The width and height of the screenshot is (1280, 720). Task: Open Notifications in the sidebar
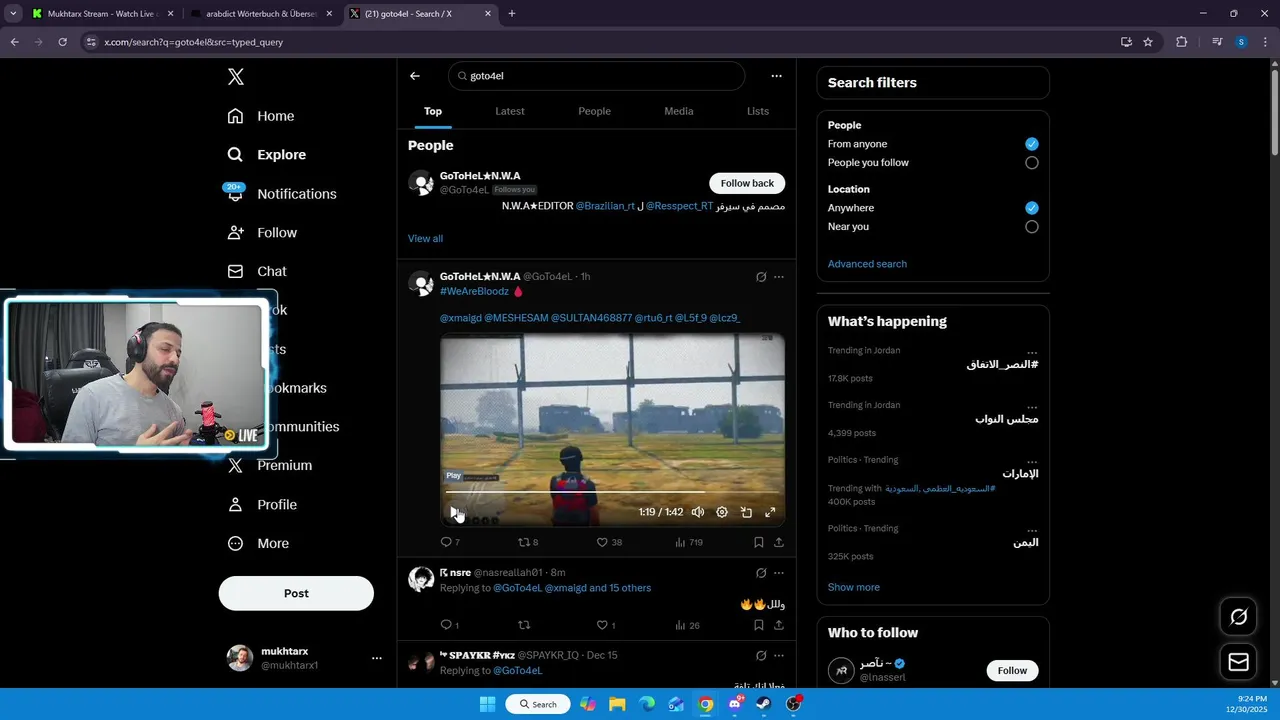pos(282,194)
